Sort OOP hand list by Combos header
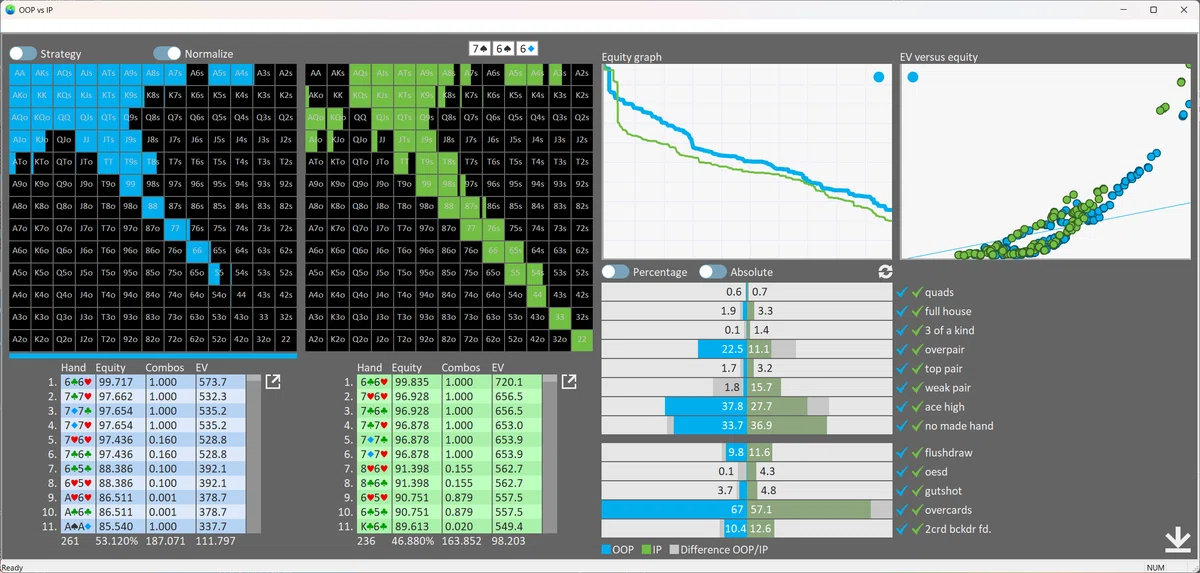 (165, 367)
